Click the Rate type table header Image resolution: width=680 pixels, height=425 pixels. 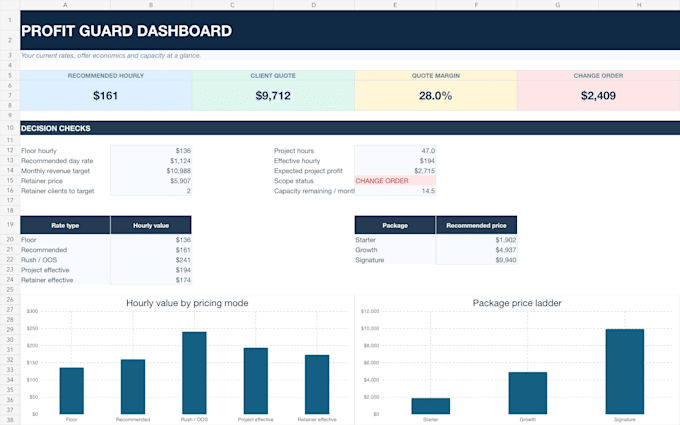coord(65,226)
